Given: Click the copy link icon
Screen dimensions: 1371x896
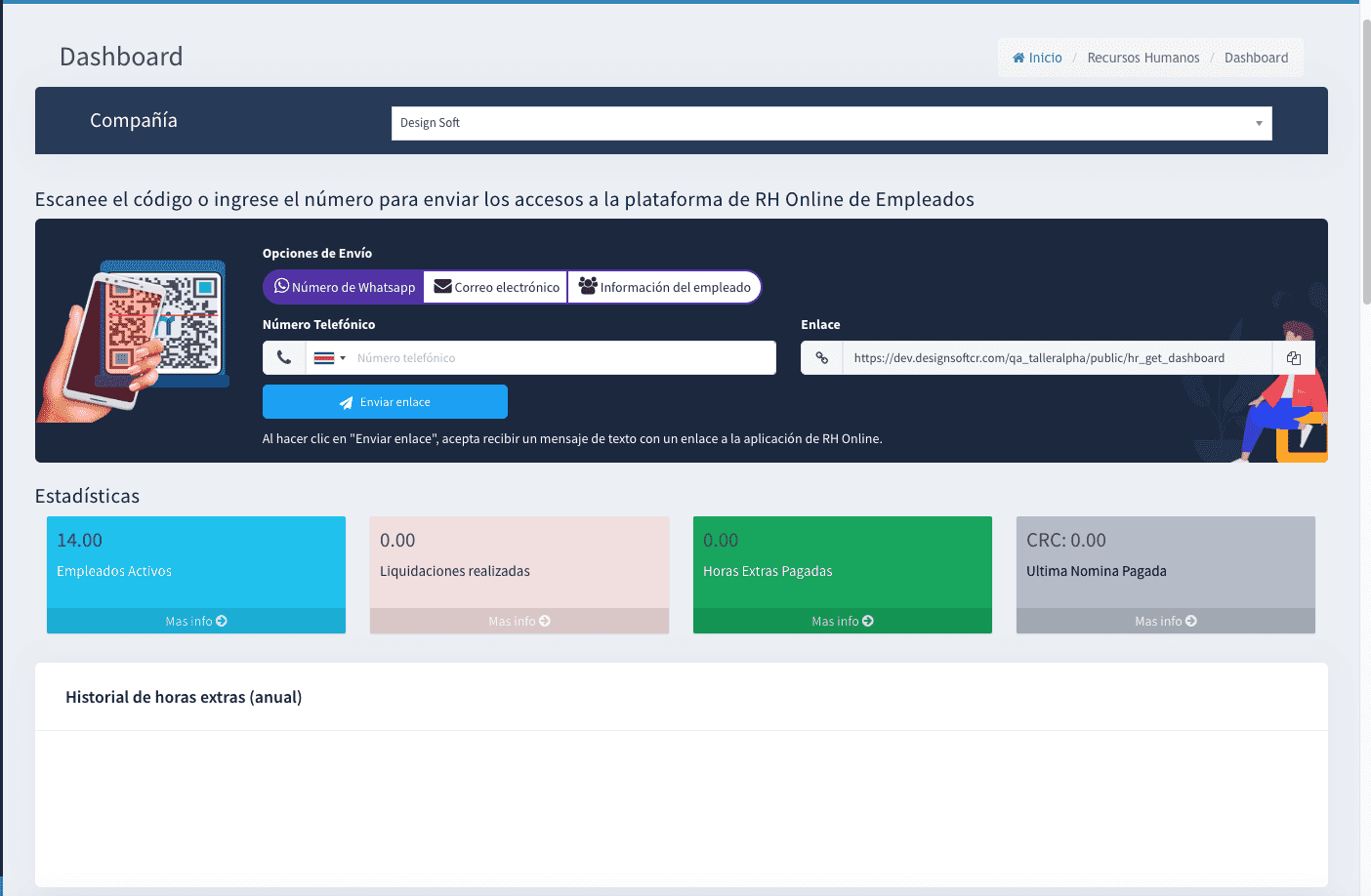Looking at the screenshot, I should [1293, 358].
